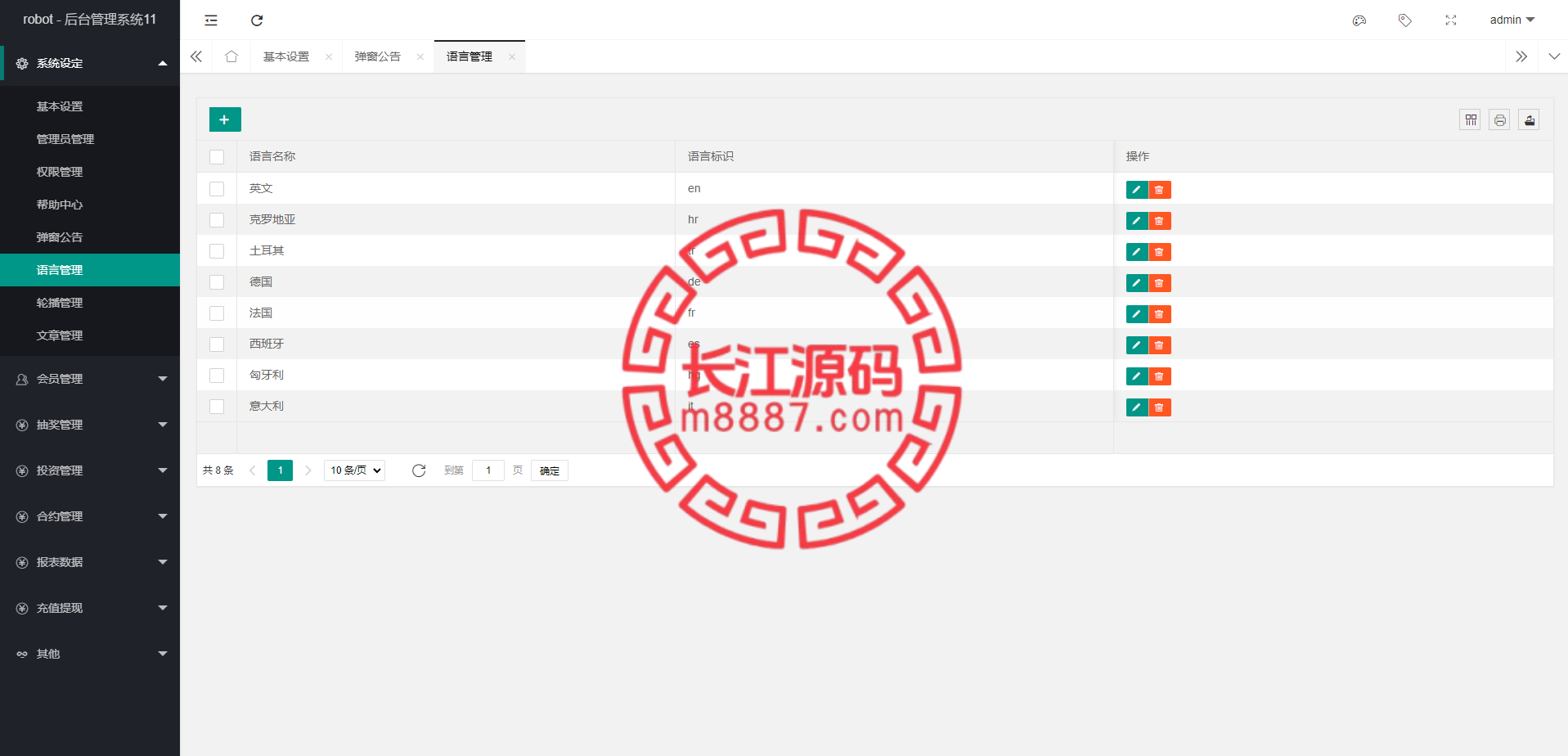Click the tag note icon in header
This screenshot has width=1568, height=756.
click(1405, 20)
